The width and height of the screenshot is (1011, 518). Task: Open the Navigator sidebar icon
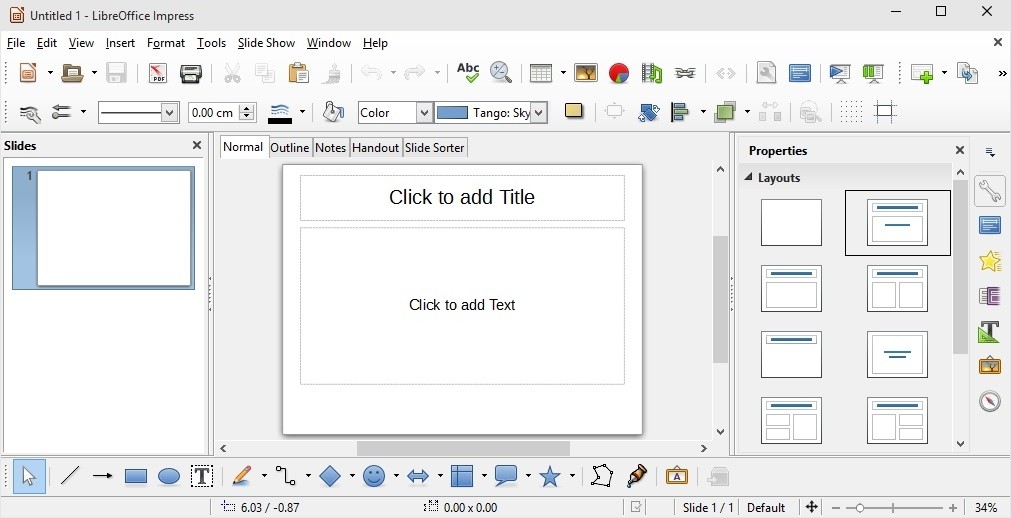click(x=990, y=401)
